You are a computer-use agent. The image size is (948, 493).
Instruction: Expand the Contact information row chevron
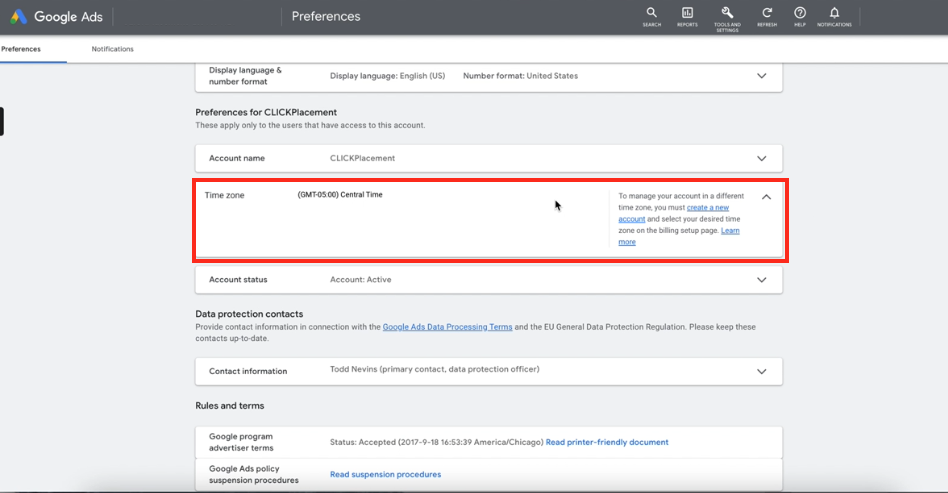pyautogui.click(x=762, y=371)
